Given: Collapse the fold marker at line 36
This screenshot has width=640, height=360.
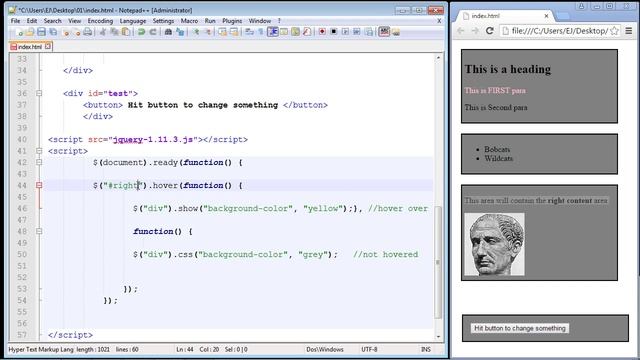Looking at the screenshot, I should [x=39, y=93].
